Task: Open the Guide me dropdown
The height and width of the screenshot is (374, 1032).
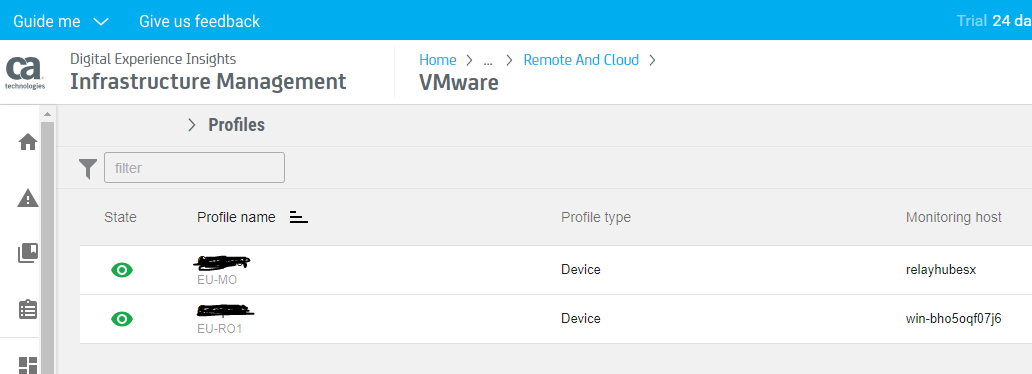Action: pos(61,21)
